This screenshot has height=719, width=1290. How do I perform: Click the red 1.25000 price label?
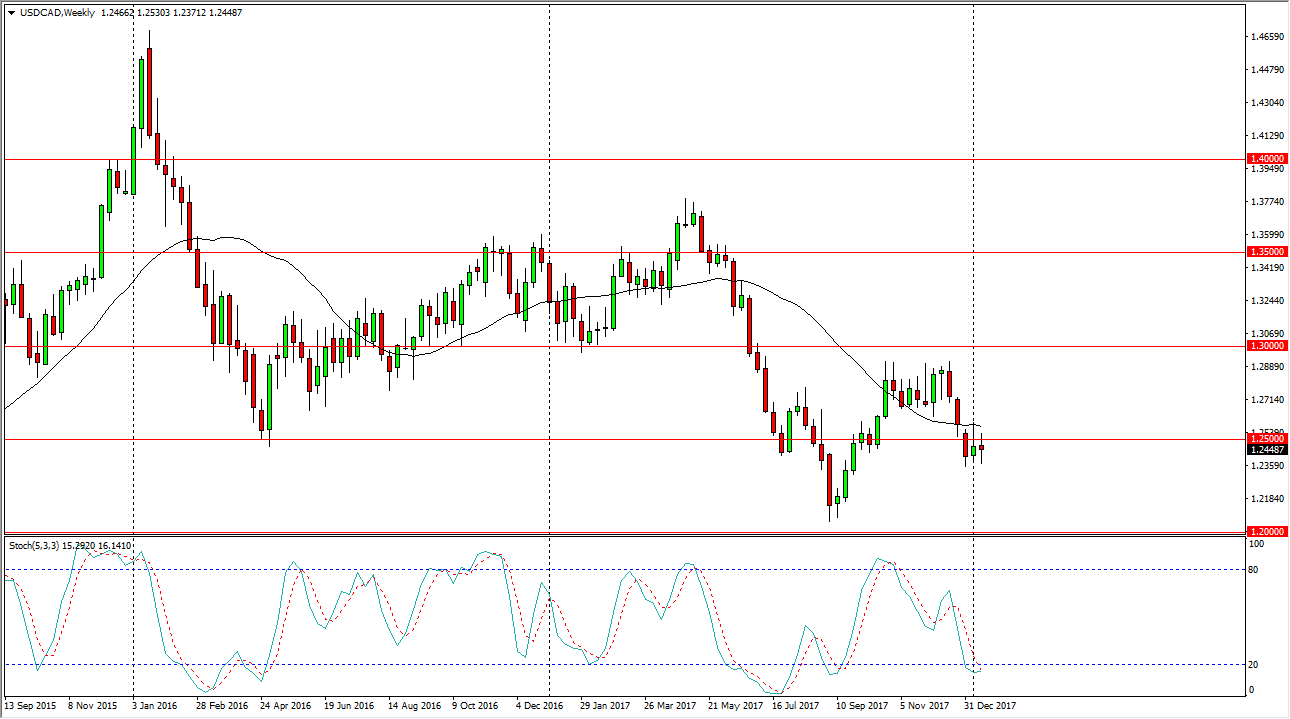[x=1266, y=438]
